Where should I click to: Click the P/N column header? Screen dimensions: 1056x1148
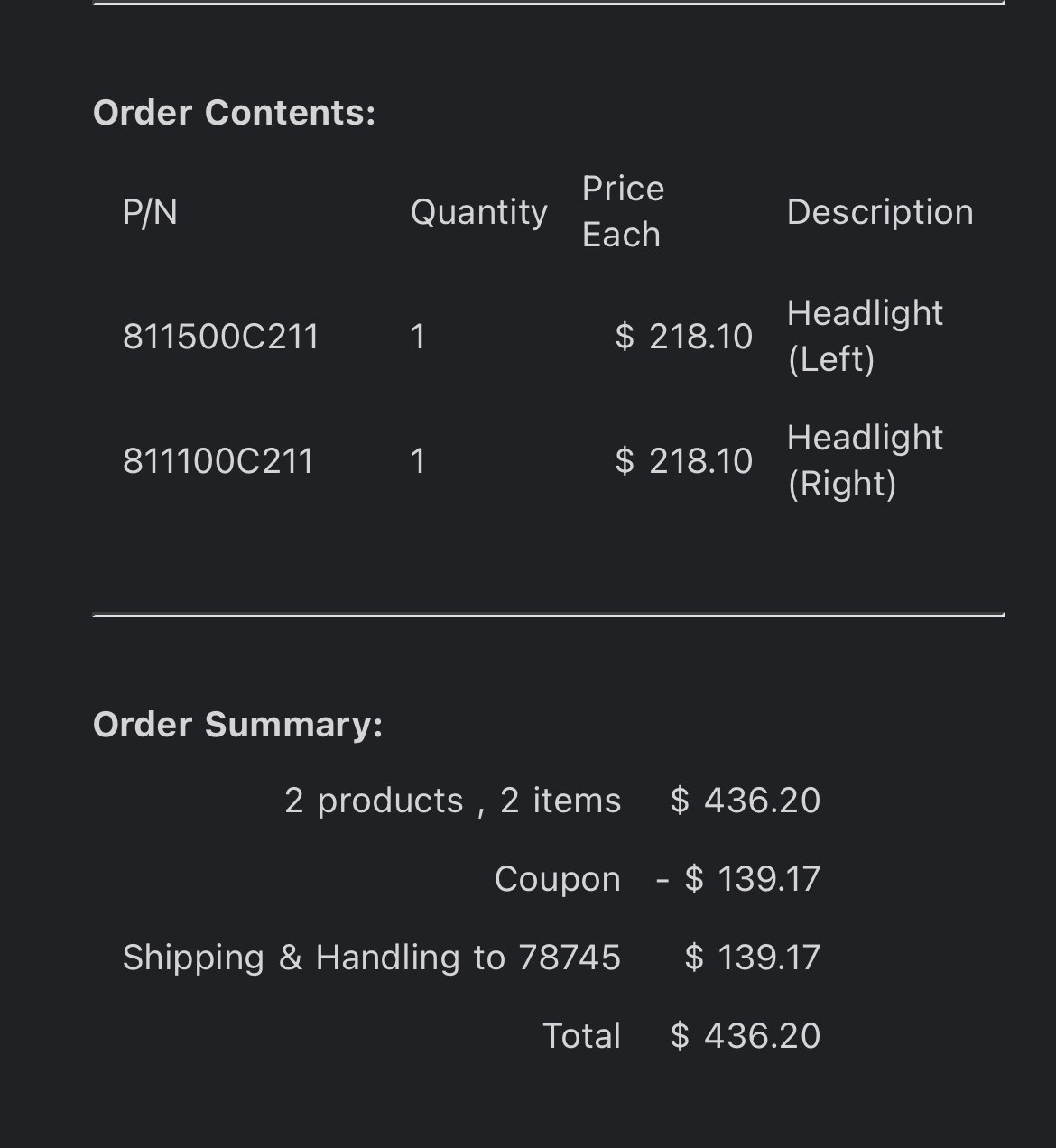(150, 213)
